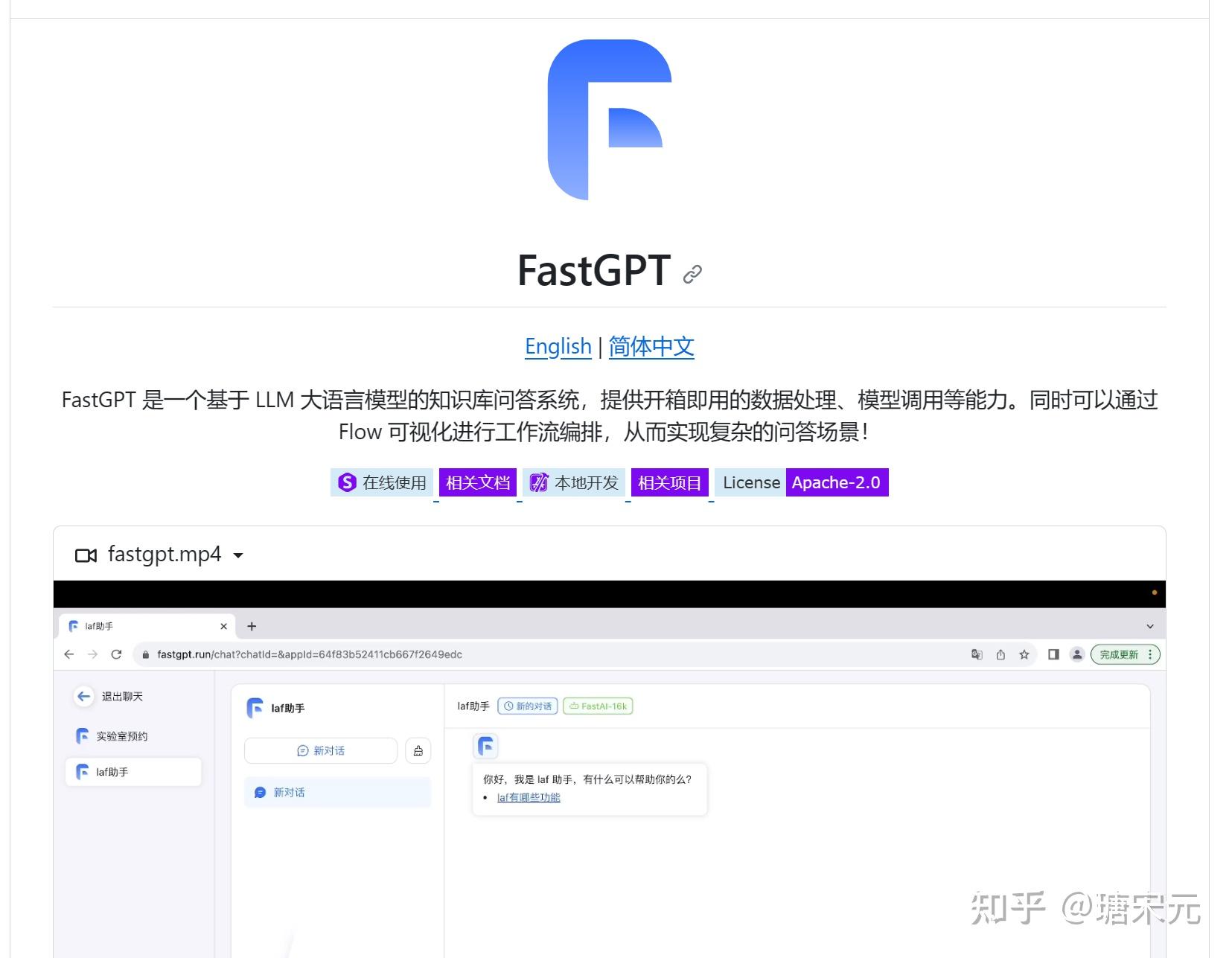1232x958 pixels.
Task: Click the 完成更新 update button
Action: tap(1120, 655)
